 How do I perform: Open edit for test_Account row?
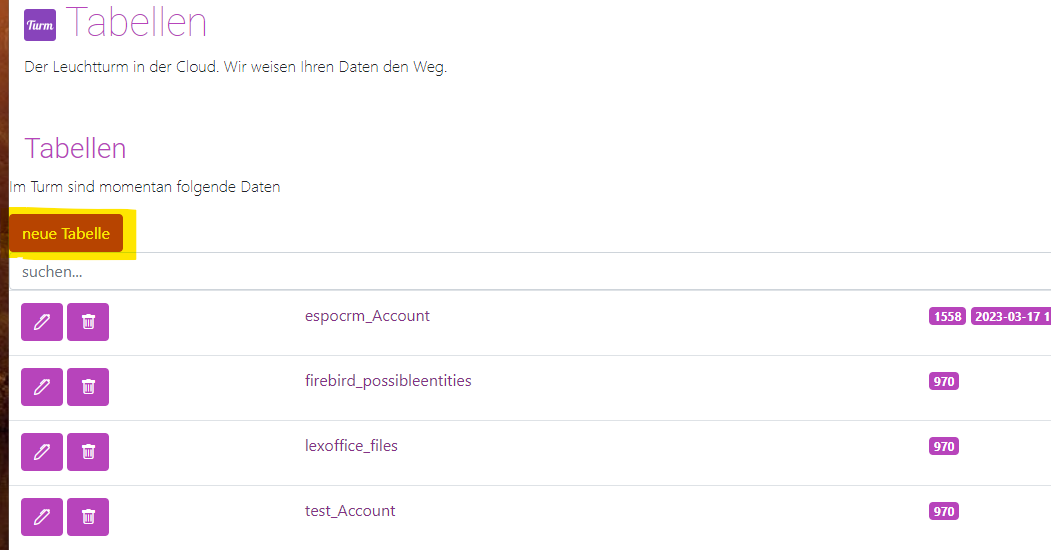(x=42, y=517)
